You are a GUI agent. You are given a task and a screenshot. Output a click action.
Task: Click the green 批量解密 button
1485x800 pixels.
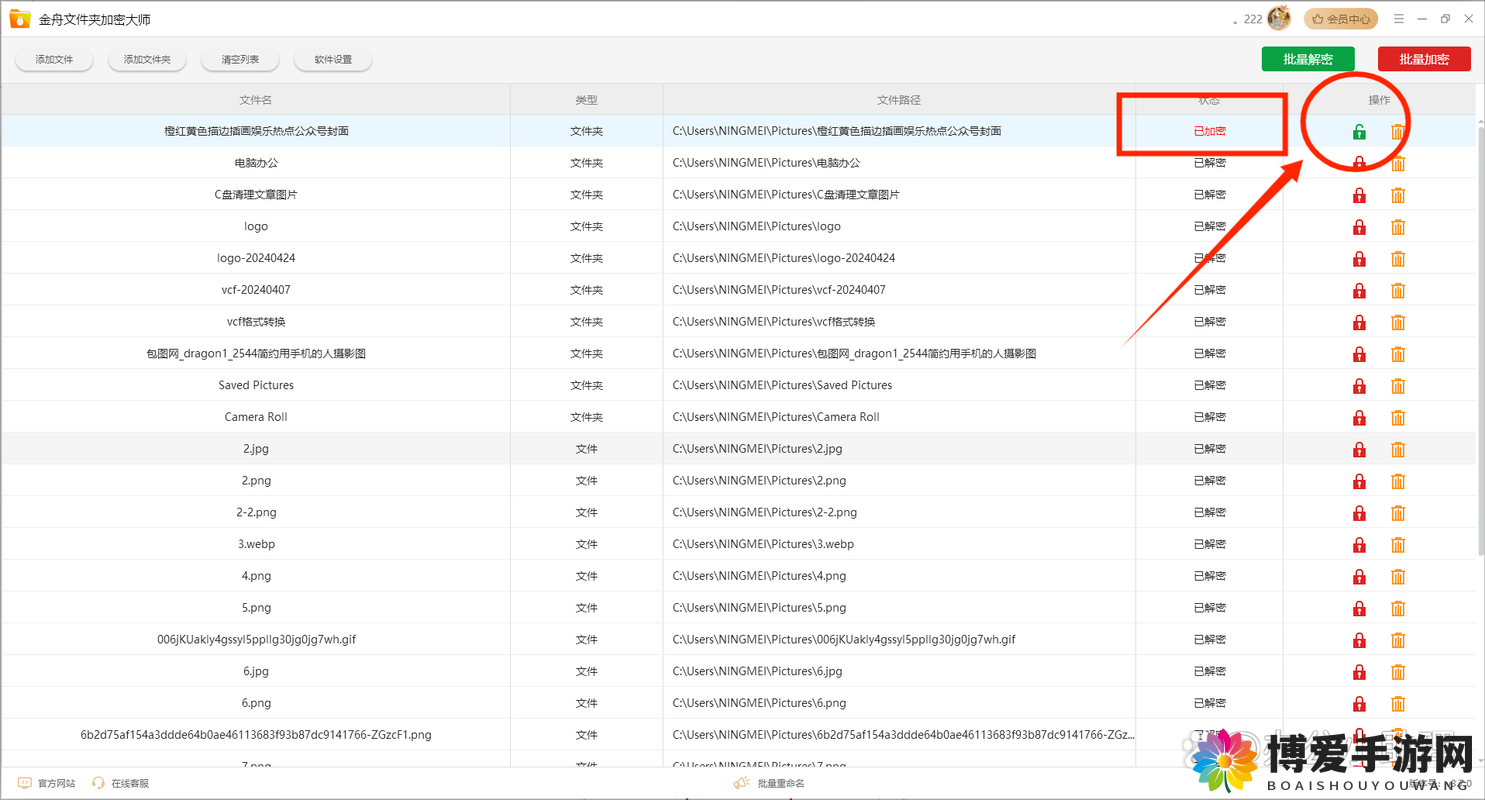tap(1308, 59)
